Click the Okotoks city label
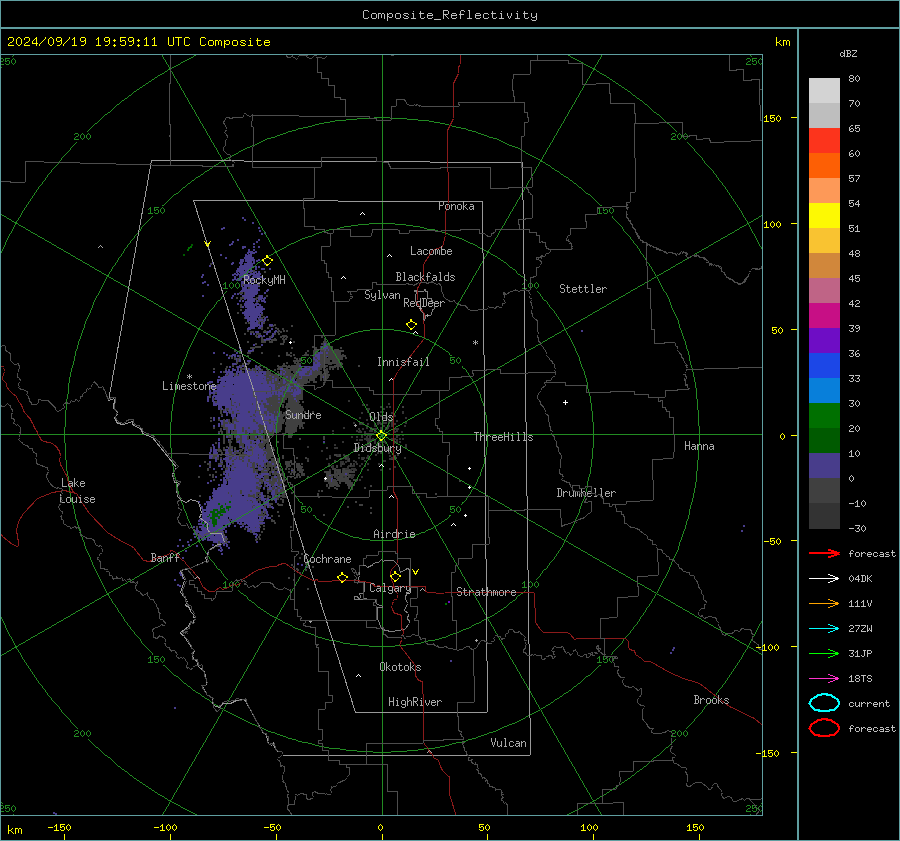The width and height of the screenshot is (900, 841). [x=400, y=667]
